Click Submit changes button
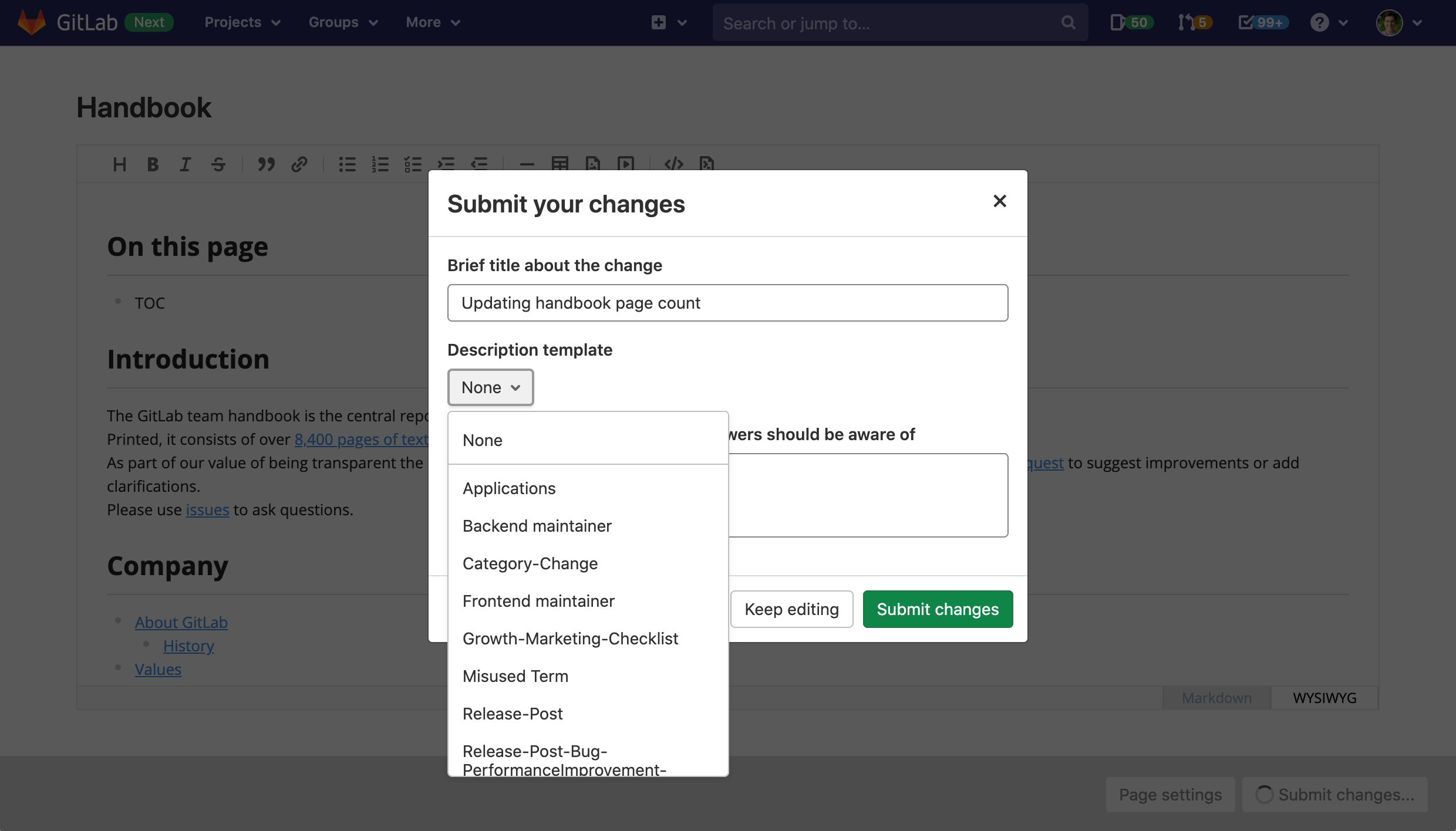The image size is (1456, 831). click(x=937, y=609)
